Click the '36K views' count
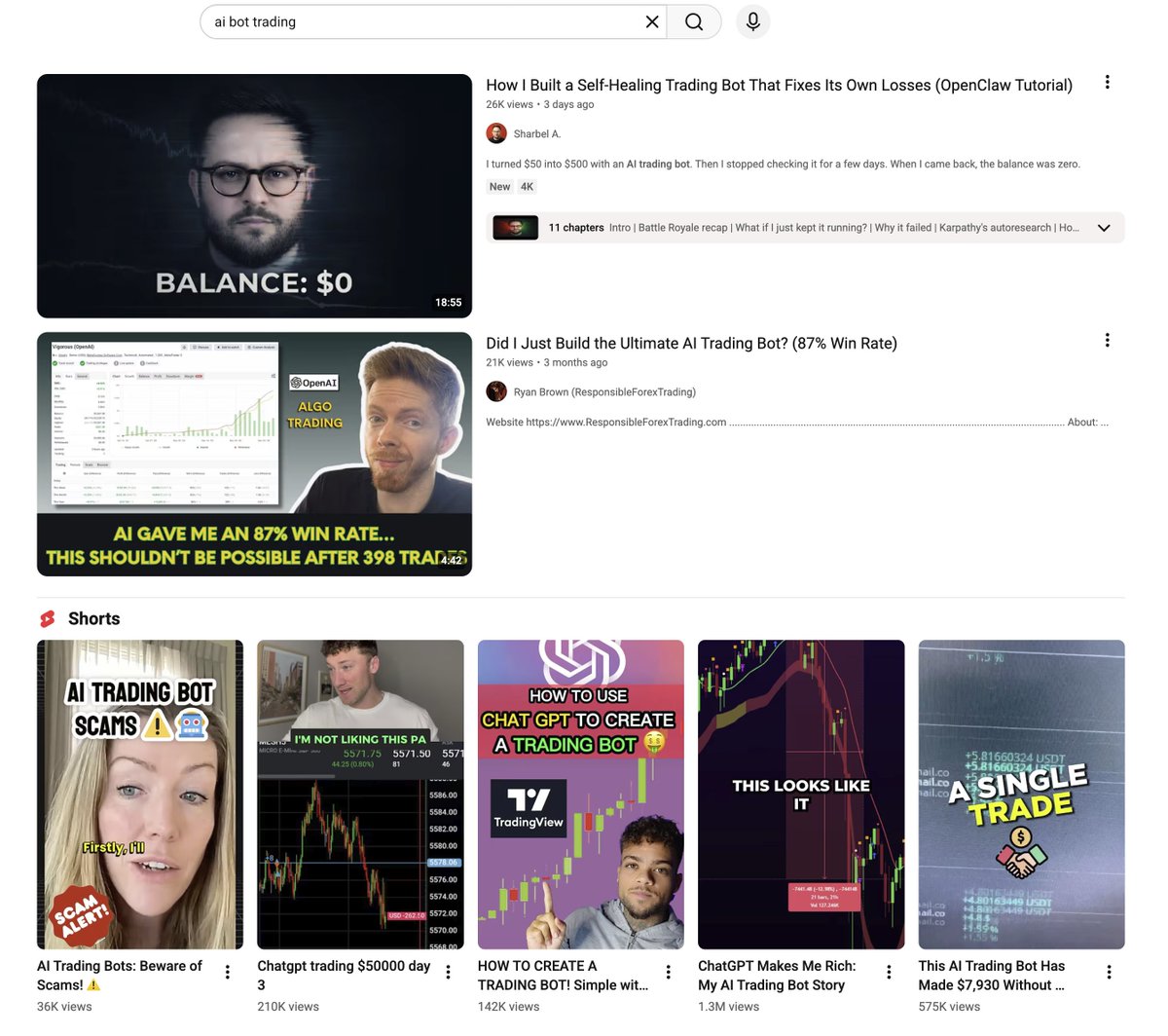1168x1036 pixels. pos(64,1007)
